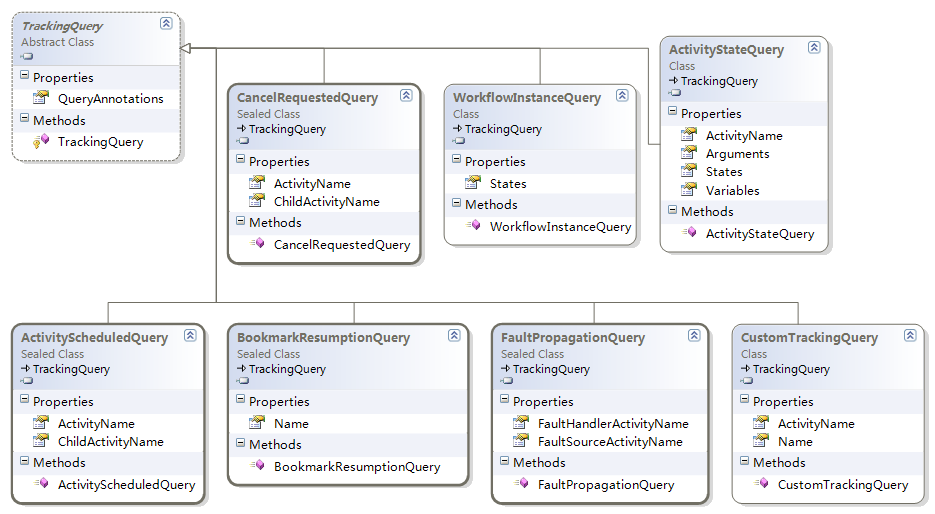This screenshot has width=935, height=514.
Task: Collapse the TrackingQuery class box with chevron
Action: pos(166,23)
